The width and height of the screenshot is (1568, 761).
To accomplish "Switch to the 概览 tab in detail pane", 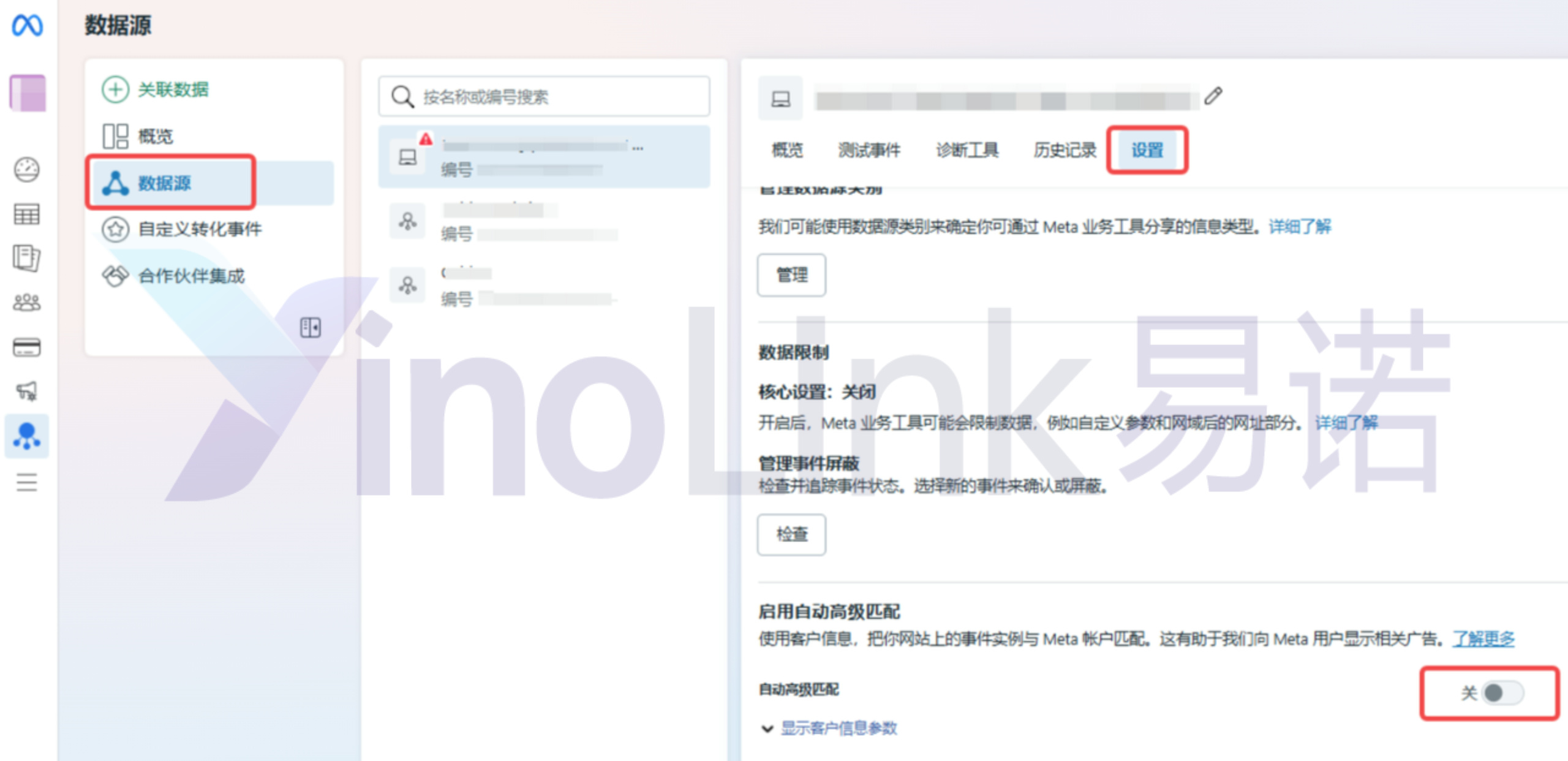I will click(787, 150).
